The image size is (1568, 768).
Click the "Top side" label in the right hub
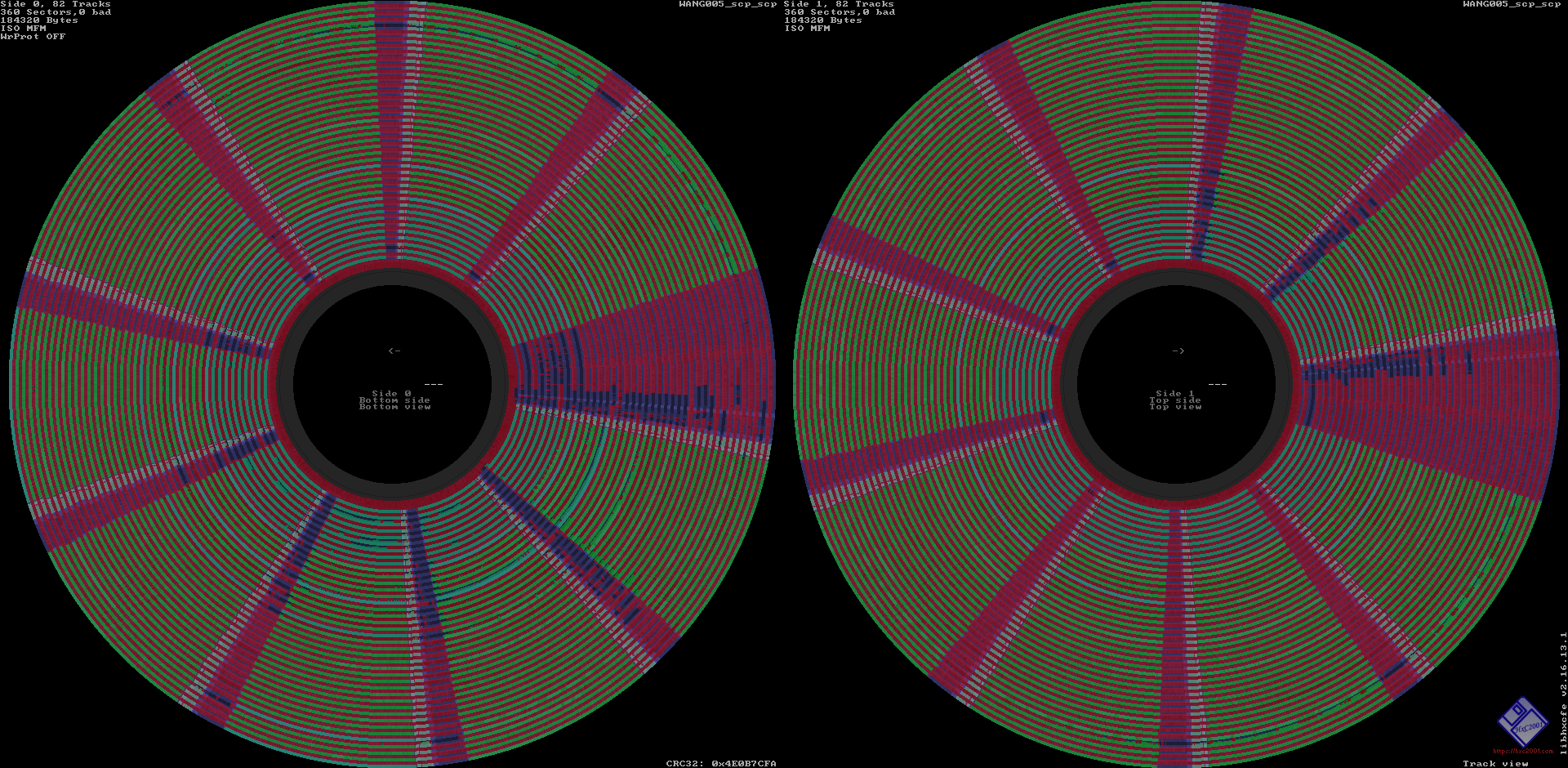click(x=1175, y=400)
